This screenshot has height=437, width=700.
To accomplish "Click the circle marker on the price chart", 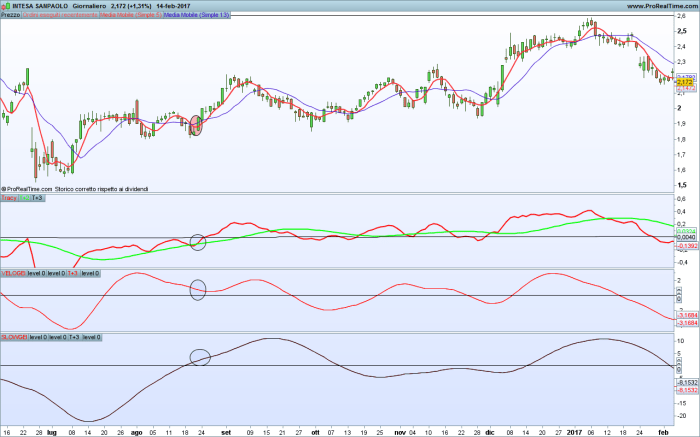I will pos(196,125).
